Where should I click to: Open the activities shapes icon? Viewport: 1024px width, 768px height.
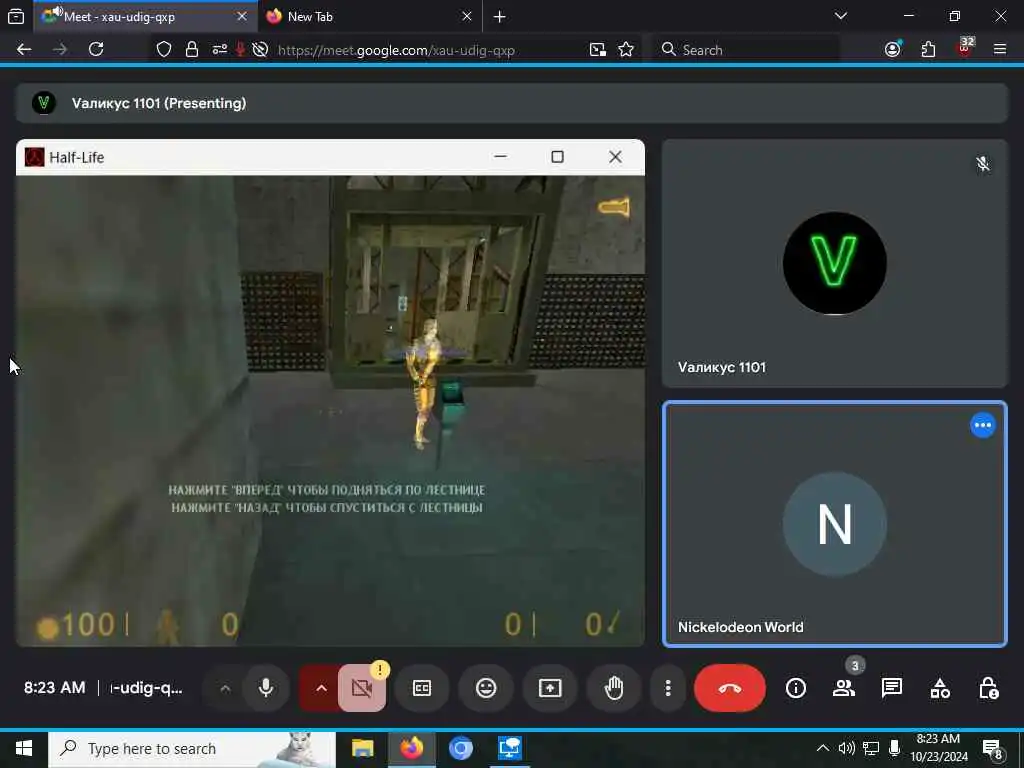point(940,688)
